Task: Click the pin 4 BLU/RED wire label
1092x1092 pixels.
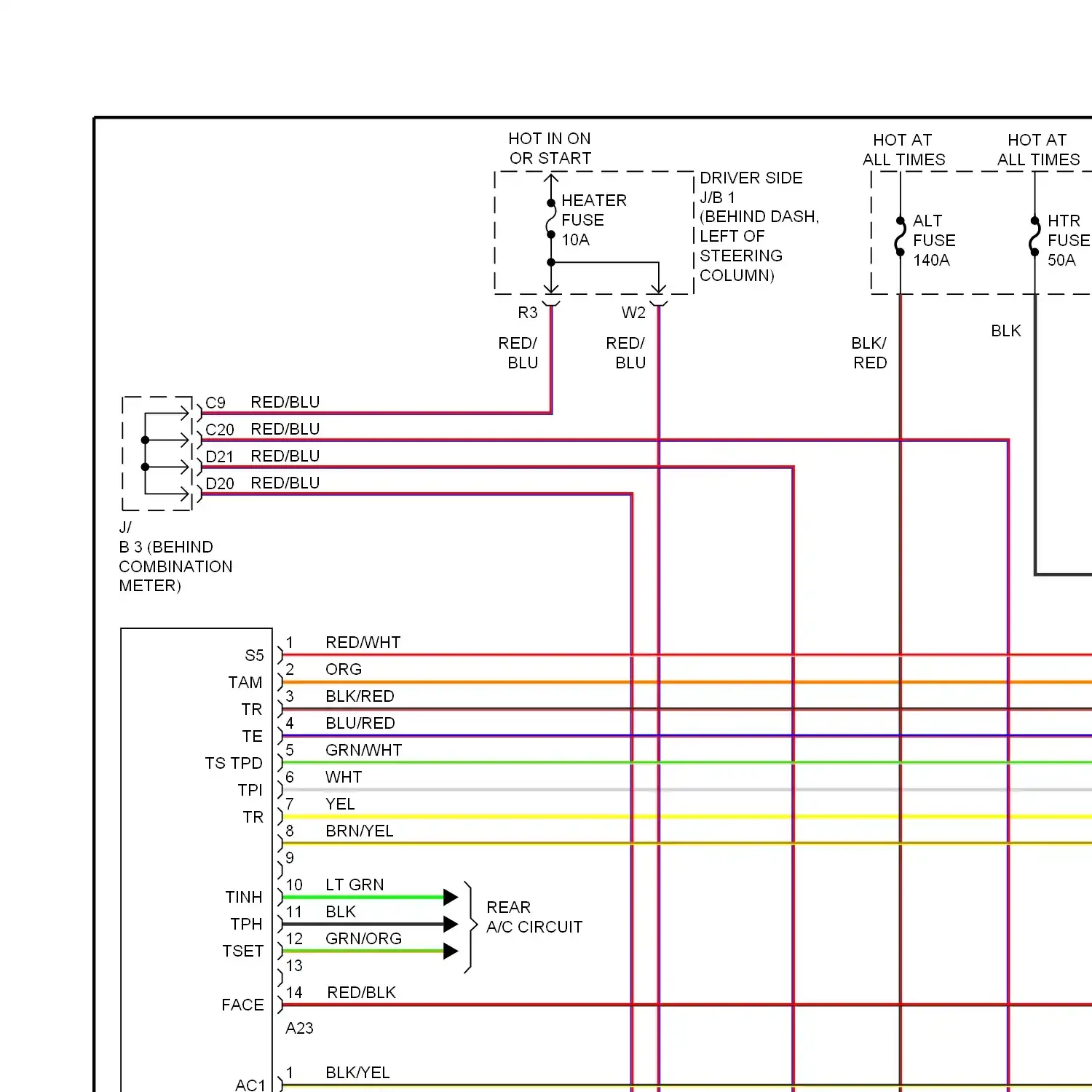Action: (360, 723)
